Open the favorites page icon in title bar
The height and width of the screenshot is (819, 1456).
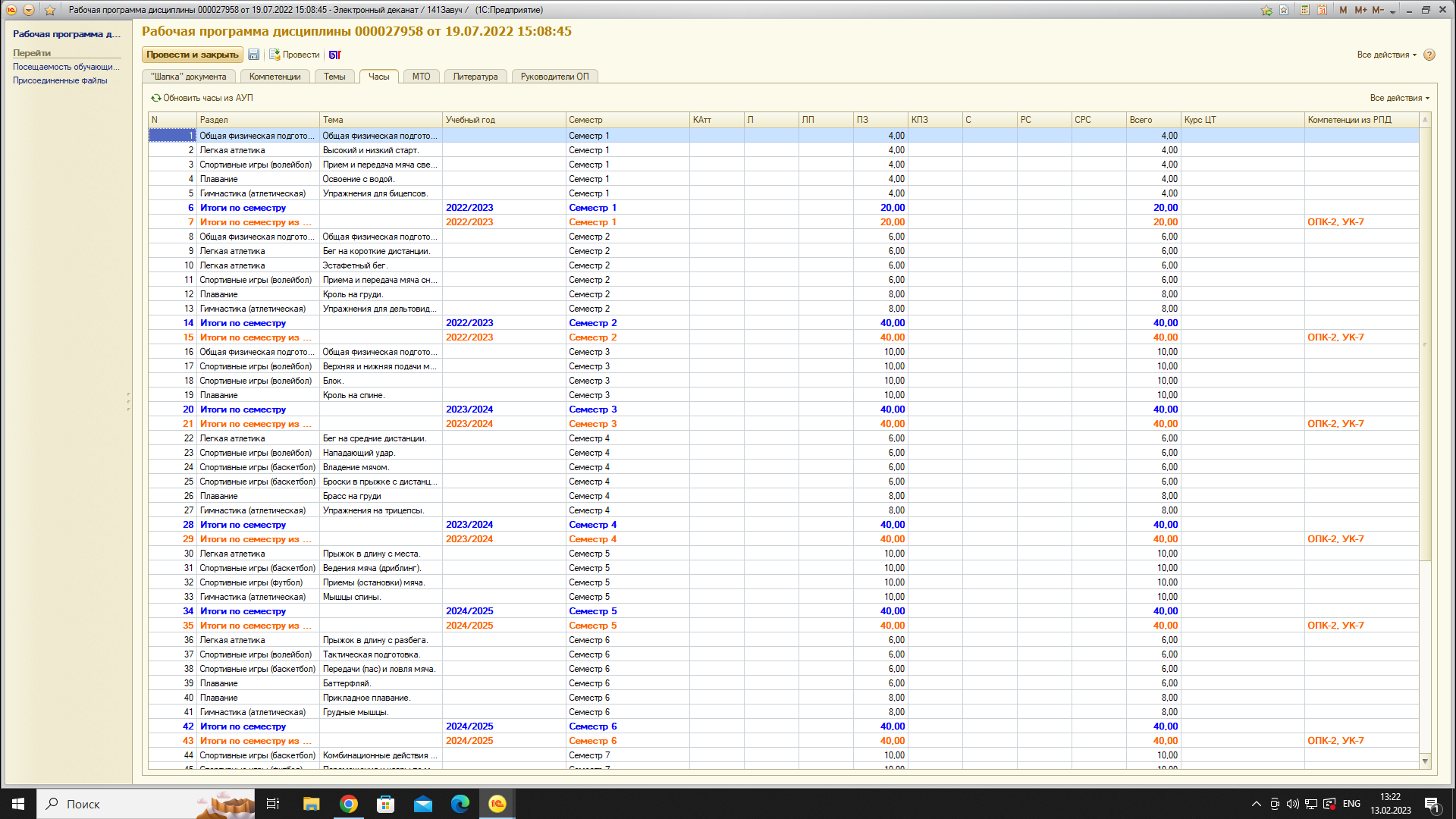click(1284, 10)
